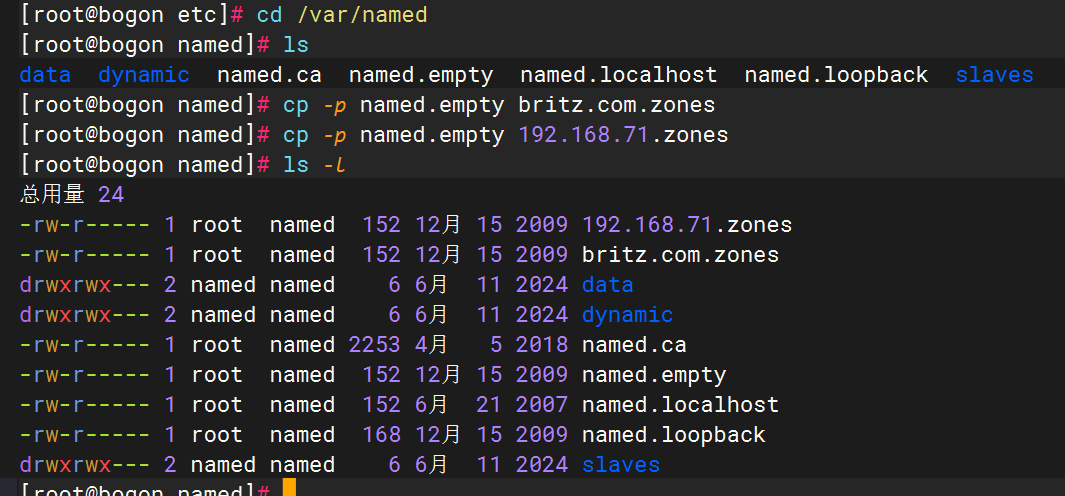Click the '[root@bogon etc]#' prompt
This screenshot has height=496, width=1065.
click(x=132, y=14)
